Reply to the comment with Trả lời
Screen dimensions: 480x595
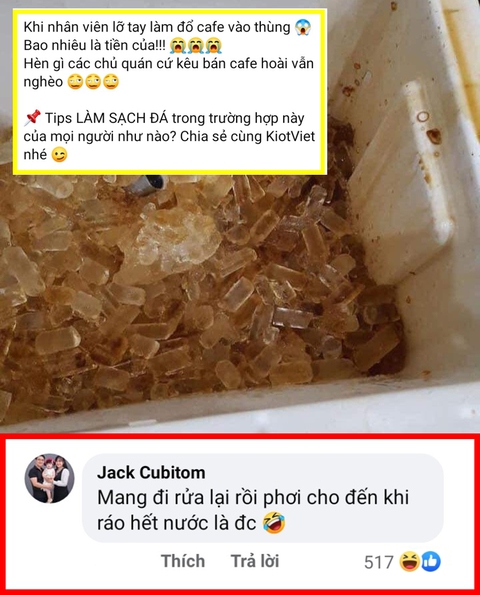255,561
